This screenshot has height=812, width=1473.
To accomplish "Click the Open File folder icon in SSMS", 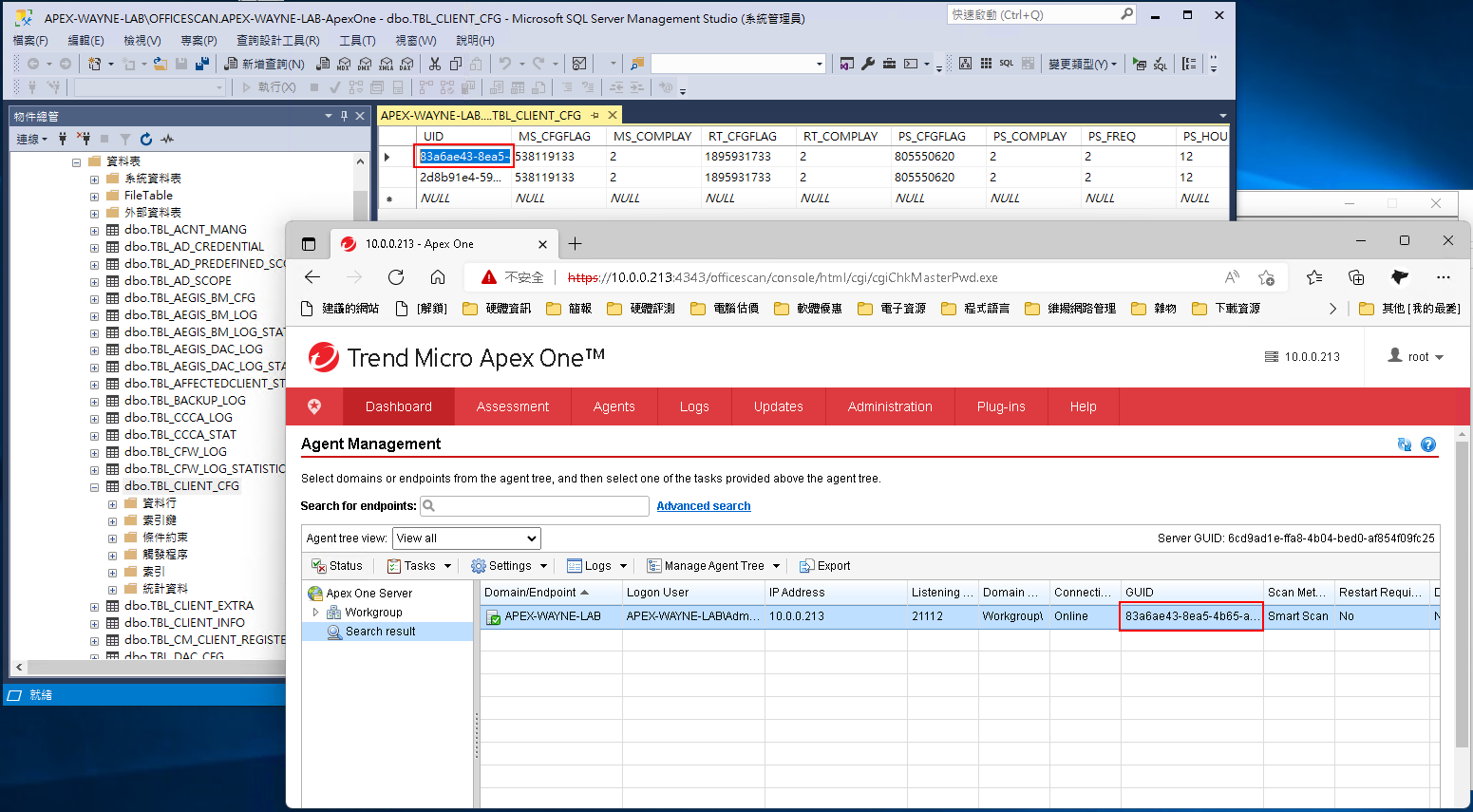I will coord(160,64).
